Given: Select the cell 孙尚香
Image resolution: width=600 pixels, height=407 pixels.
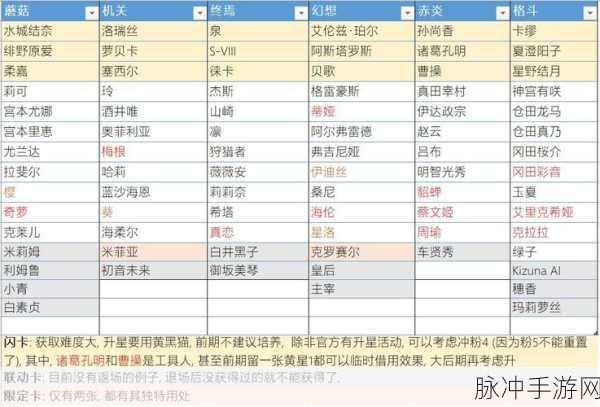Looking at the screenshot, I should tap(463, 31).
